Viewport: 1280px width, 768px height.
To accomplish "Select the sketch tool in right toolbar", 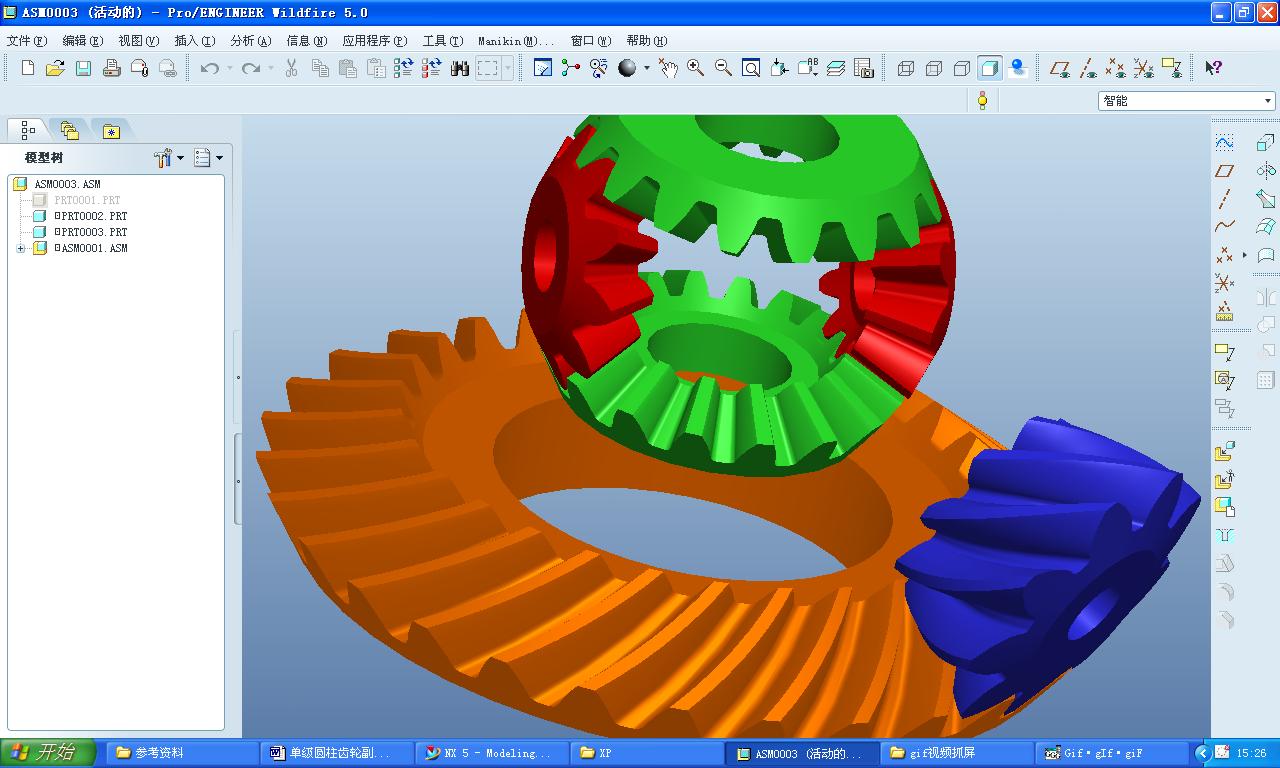I will coord(1224,143).
